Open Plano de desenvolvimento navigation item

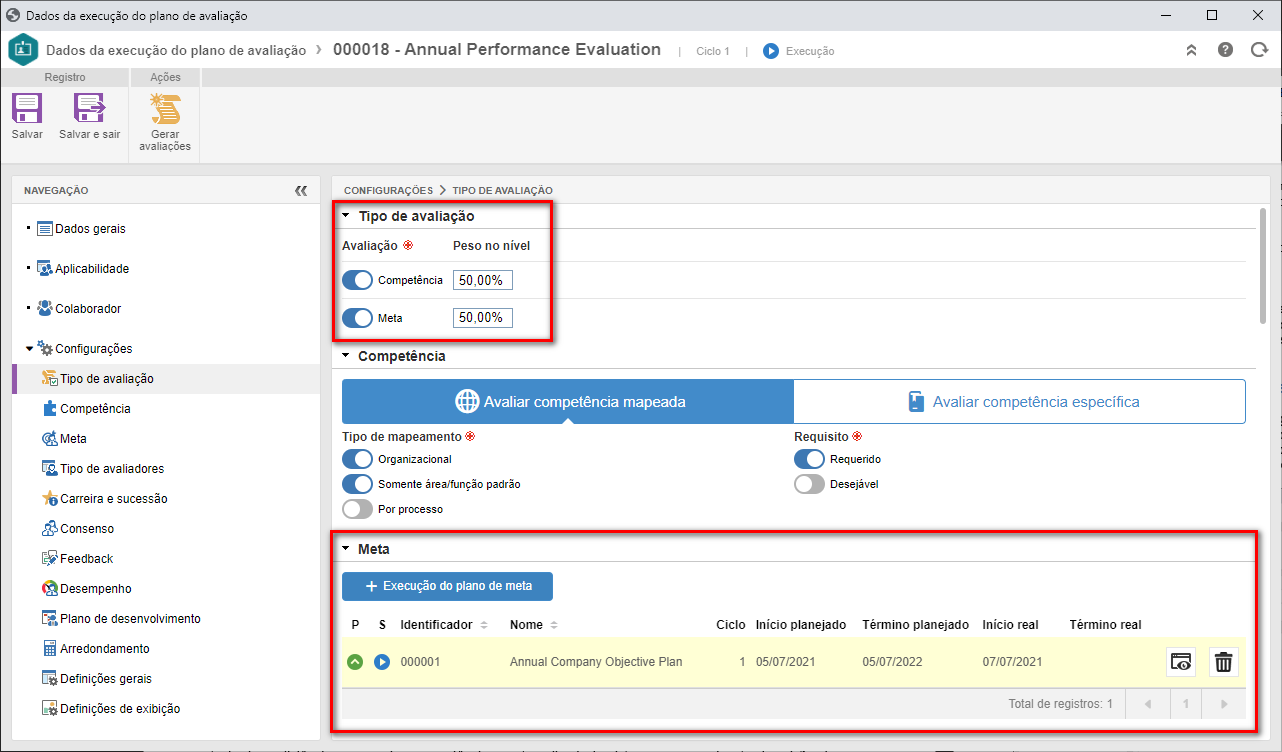(x=130, y=619)
